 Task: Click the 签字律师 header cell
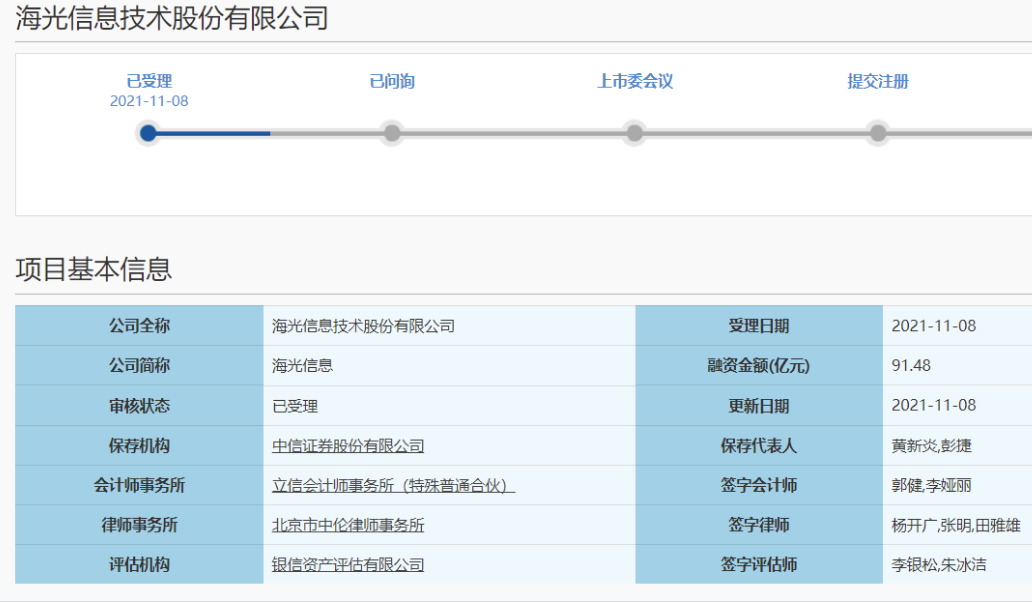tap(759, 525)
